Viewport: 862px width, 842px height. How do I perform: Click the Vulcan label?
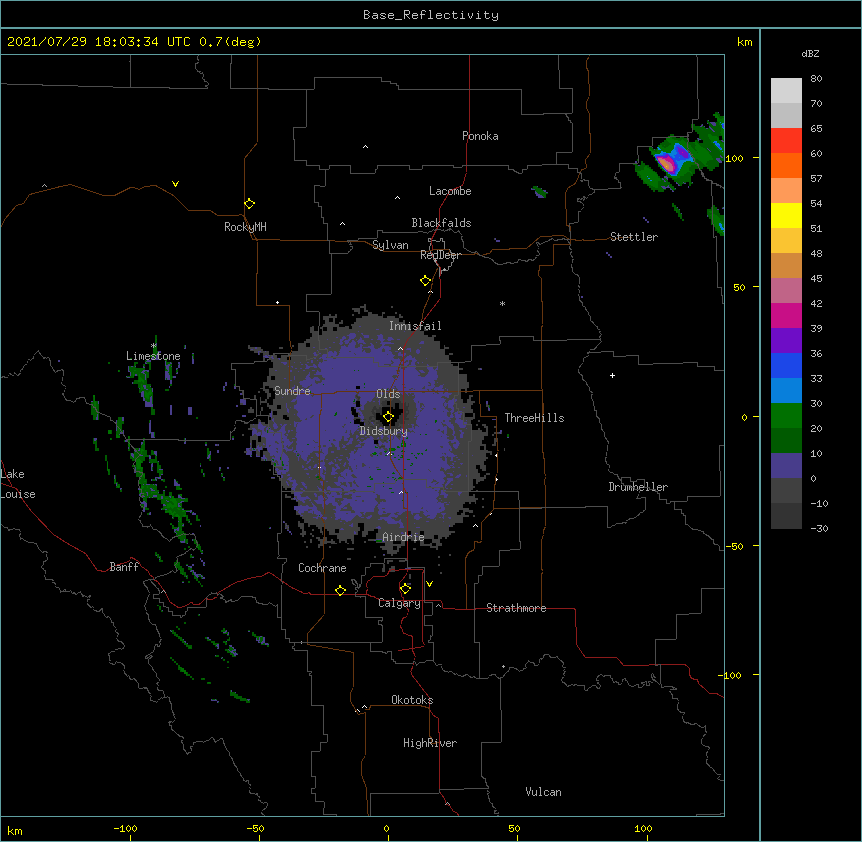pos(543,792)
